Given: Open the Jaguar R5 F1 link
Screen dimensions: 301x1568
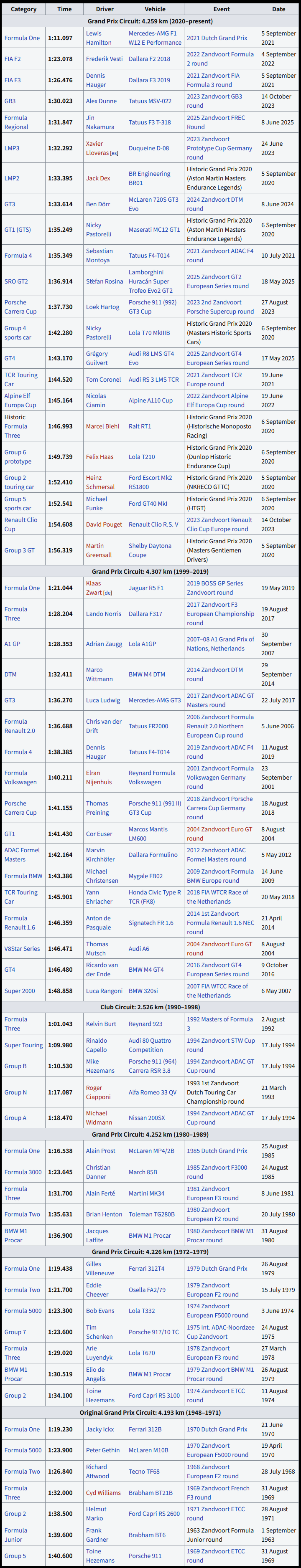Looking at the screenshot, I should 146,588.
